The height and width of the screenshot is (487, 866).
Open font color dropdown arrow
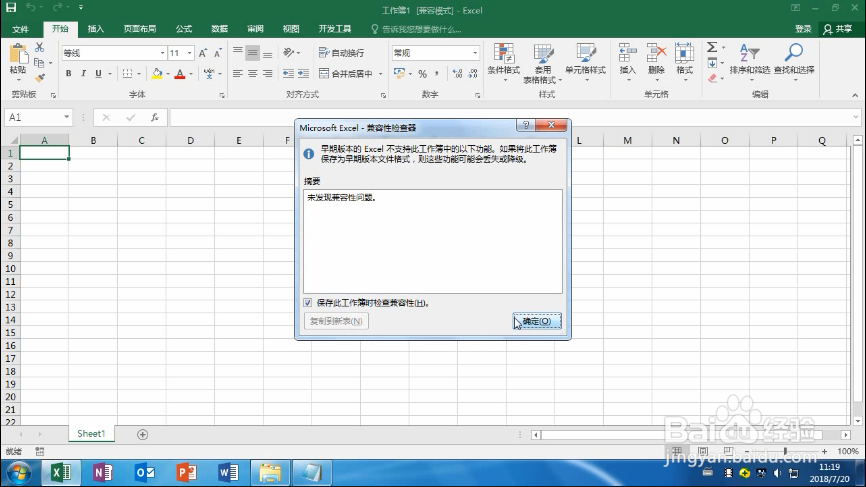click(191, 73)
